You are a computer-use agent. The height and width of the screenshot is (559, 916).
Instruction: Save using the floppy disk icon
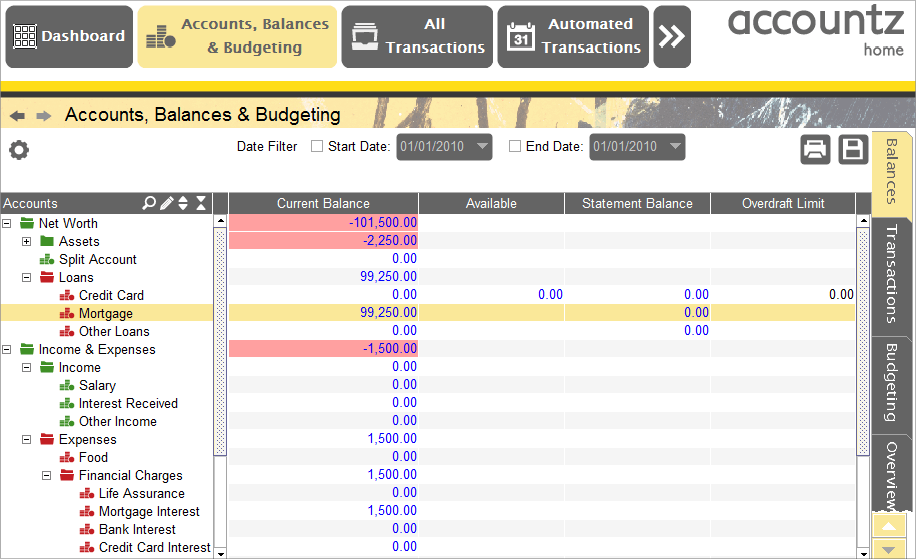(853, 150)
